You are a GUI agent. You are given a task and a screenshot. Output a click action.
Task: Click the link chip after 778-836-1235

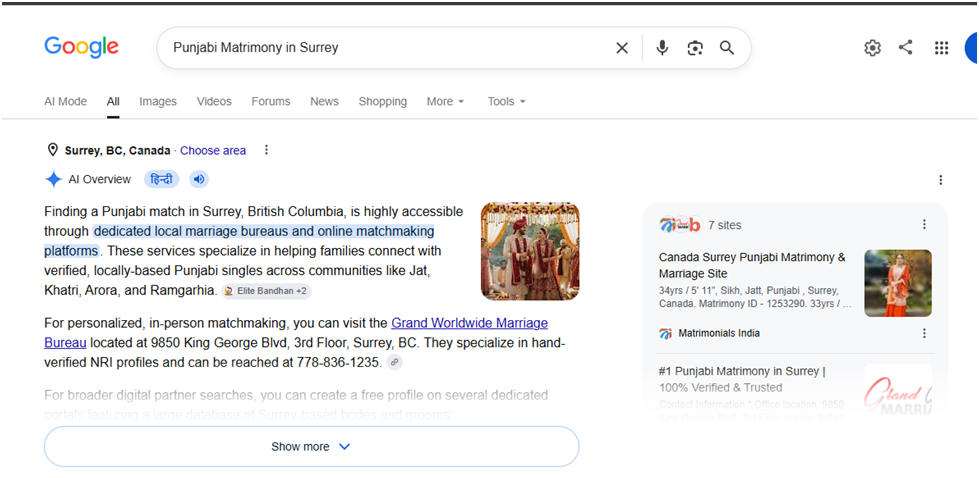[x=395, y=362]
